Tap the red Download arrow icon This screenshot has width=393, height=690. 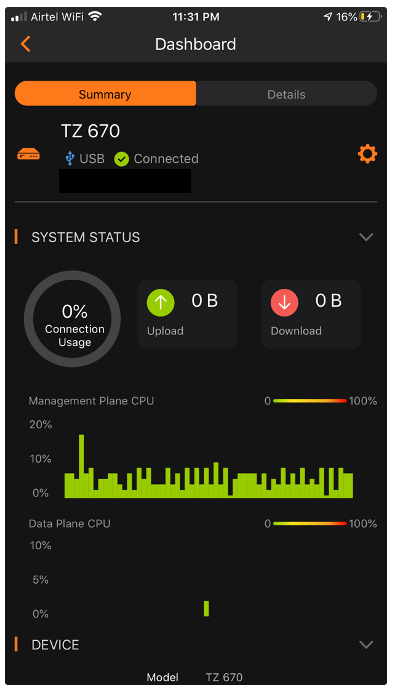pos(284,303)
